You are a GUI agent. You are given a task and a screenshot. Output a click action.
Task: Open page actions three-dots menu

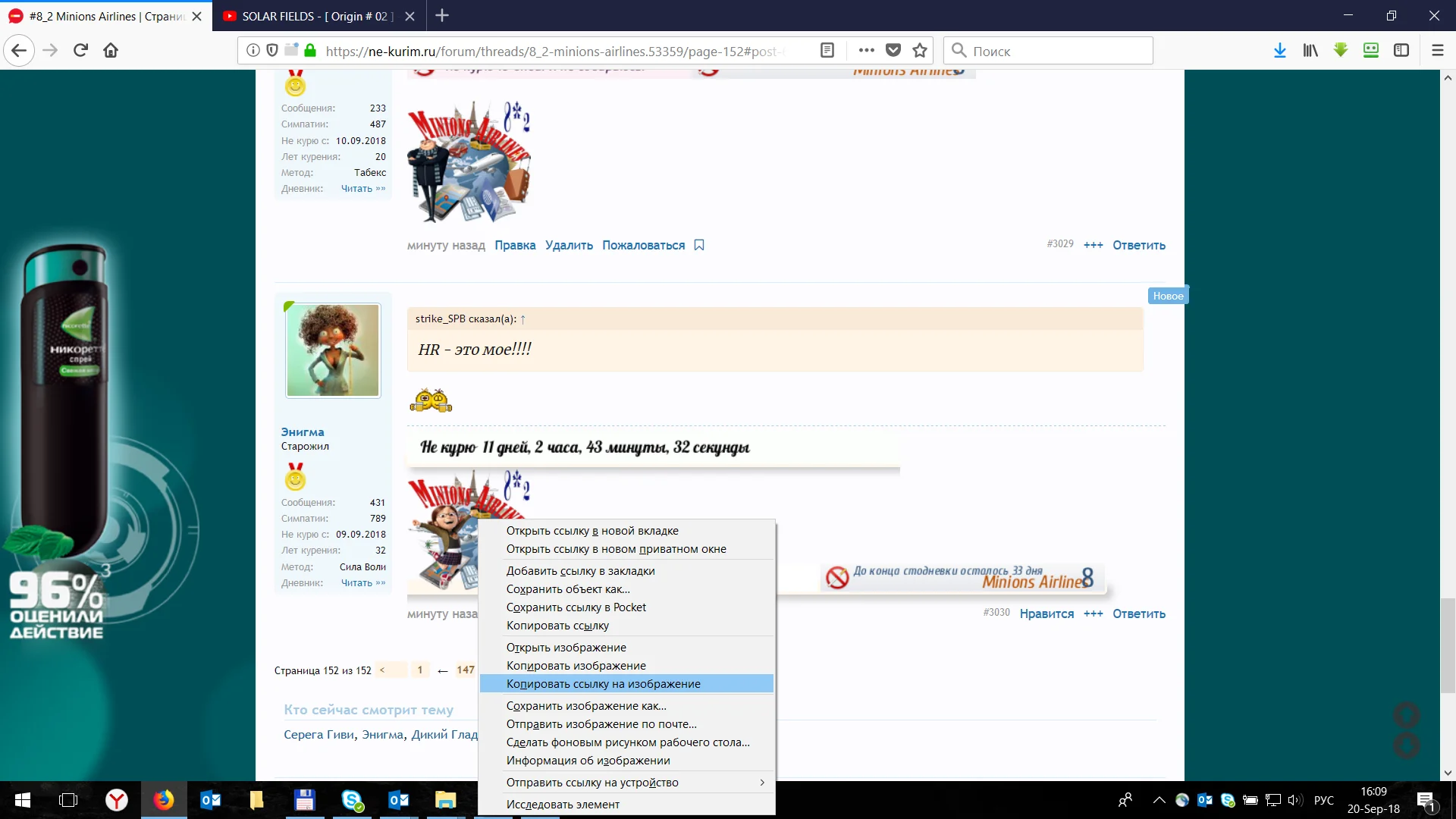click(866, 51)
